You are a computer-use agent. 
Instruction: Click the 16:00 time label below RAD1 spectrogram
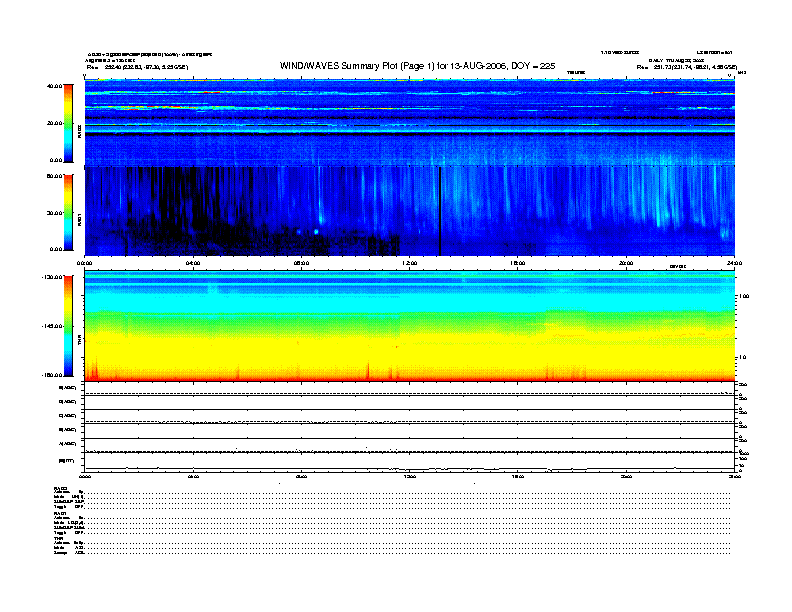[518, 263]
